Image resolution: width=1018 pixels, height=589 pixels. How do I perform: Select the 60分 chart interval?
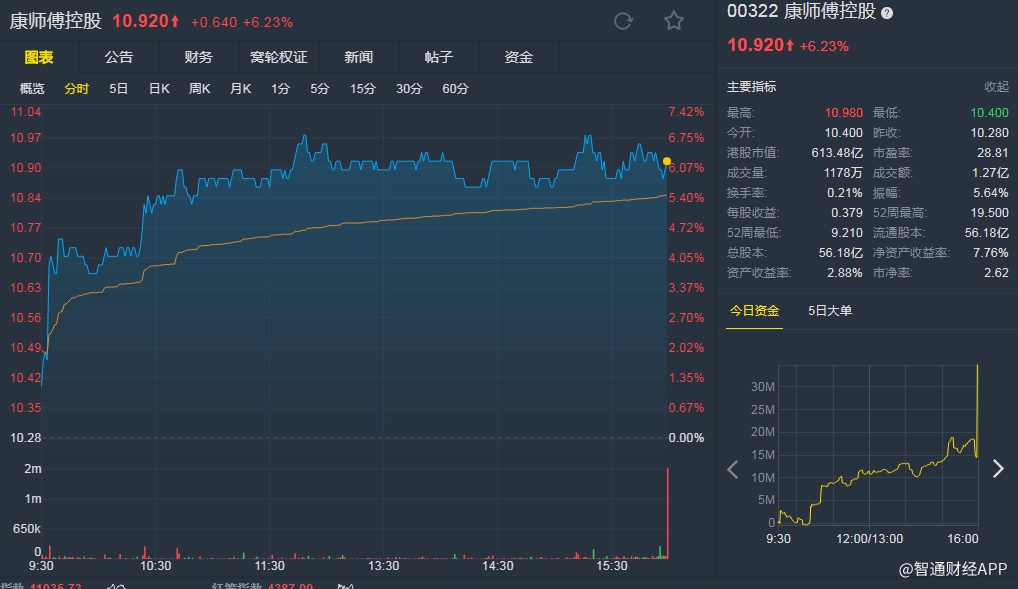(455, 89)
